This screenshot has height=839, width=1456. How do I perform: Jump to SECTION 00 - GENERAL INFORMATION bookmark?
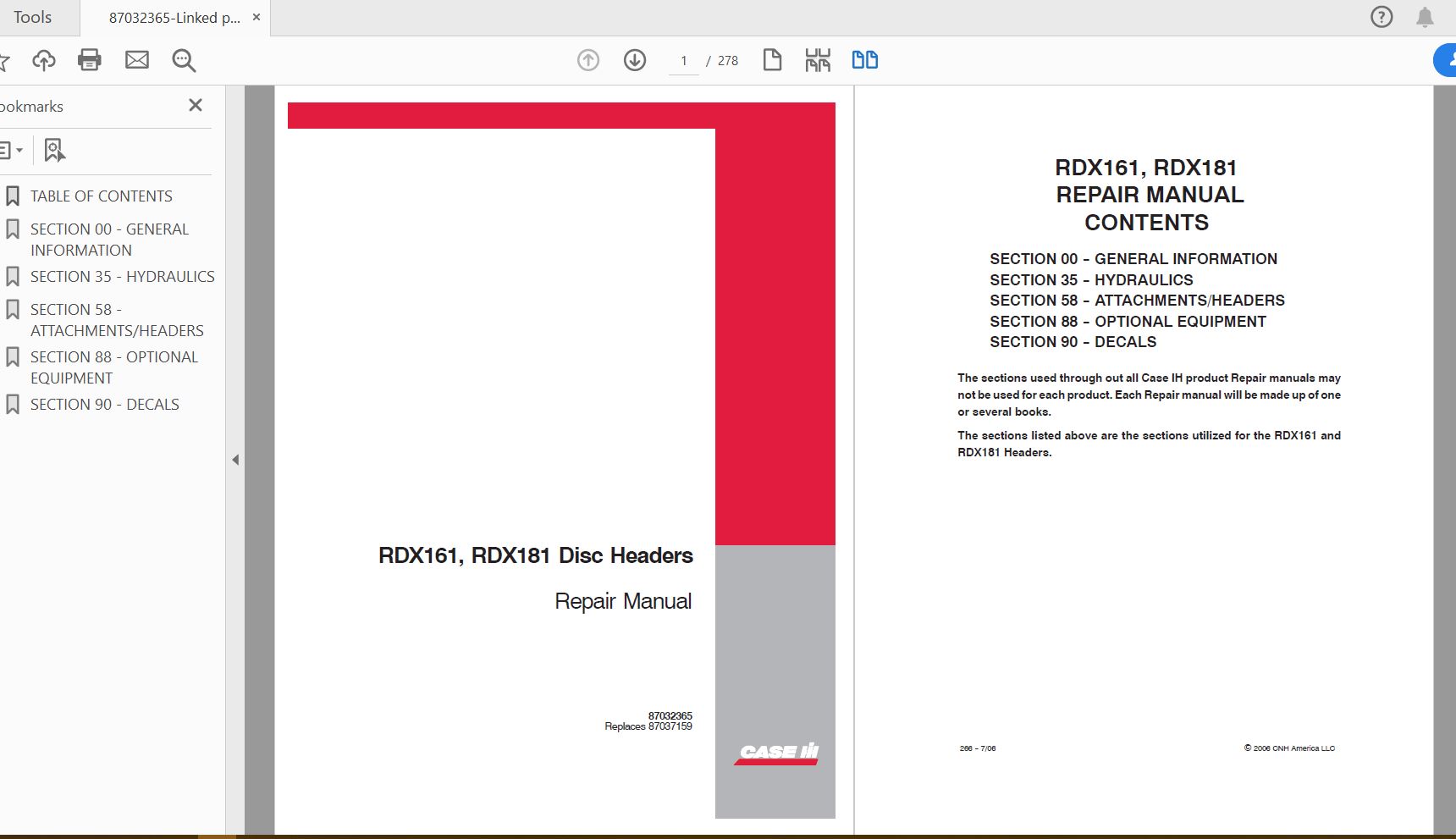click(109, 240)
